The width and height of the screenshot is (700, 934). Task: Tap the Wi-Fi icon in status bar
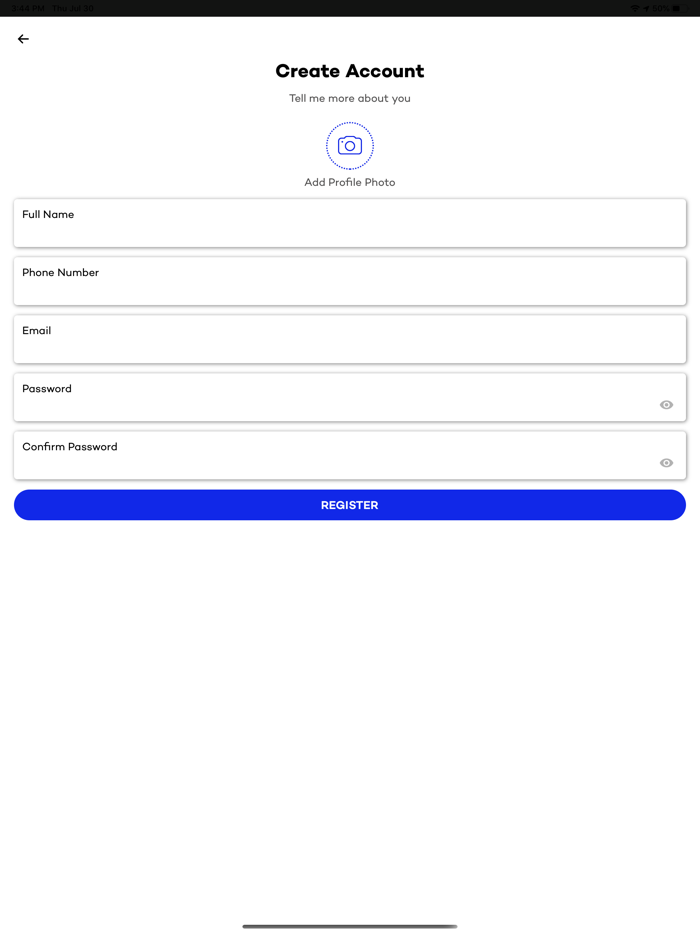click(x=635, y=8)
